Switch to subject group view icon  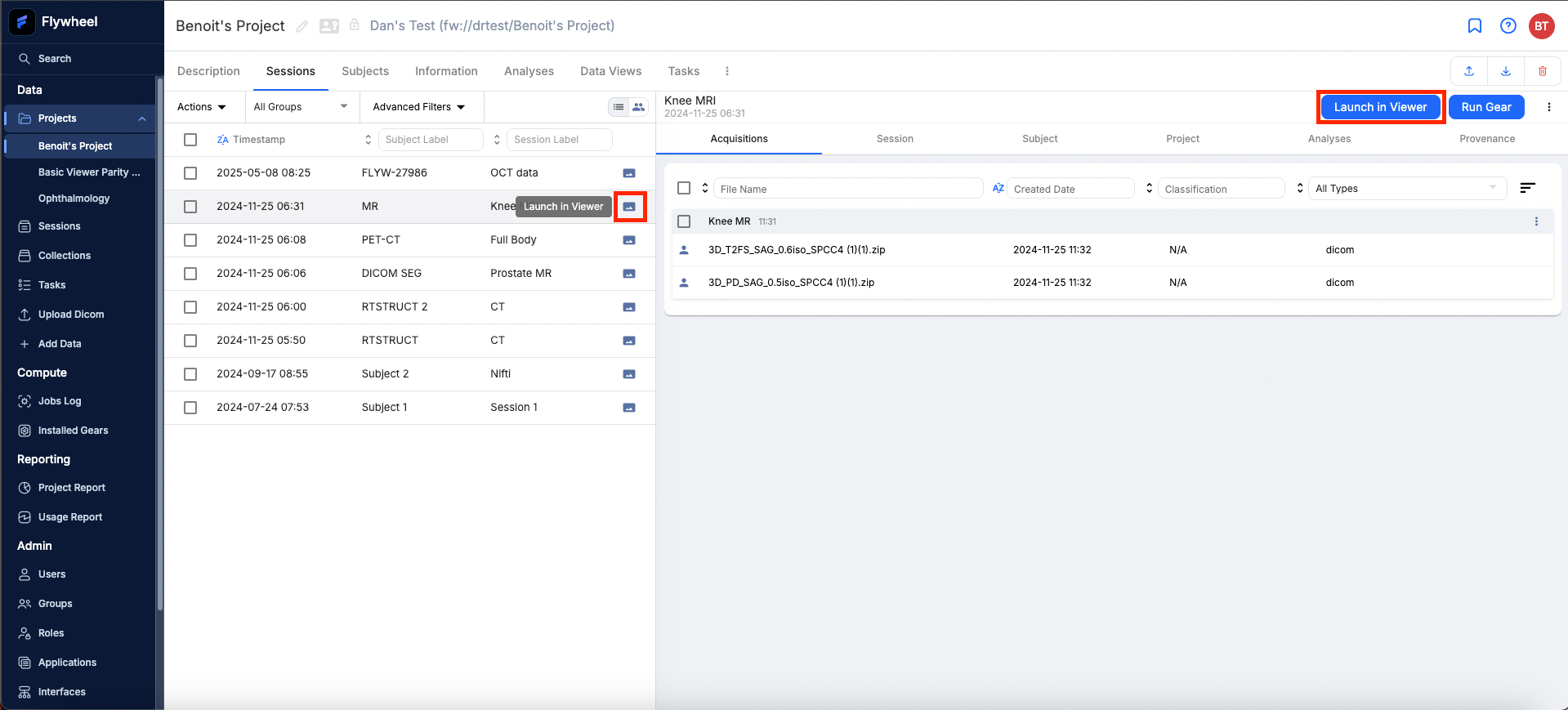[639, 107]
